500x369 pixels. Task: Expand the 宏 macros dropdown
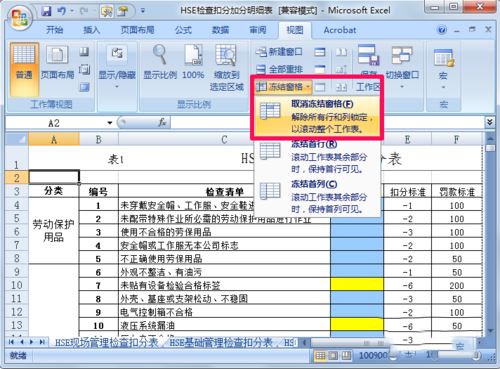(443, 68)
